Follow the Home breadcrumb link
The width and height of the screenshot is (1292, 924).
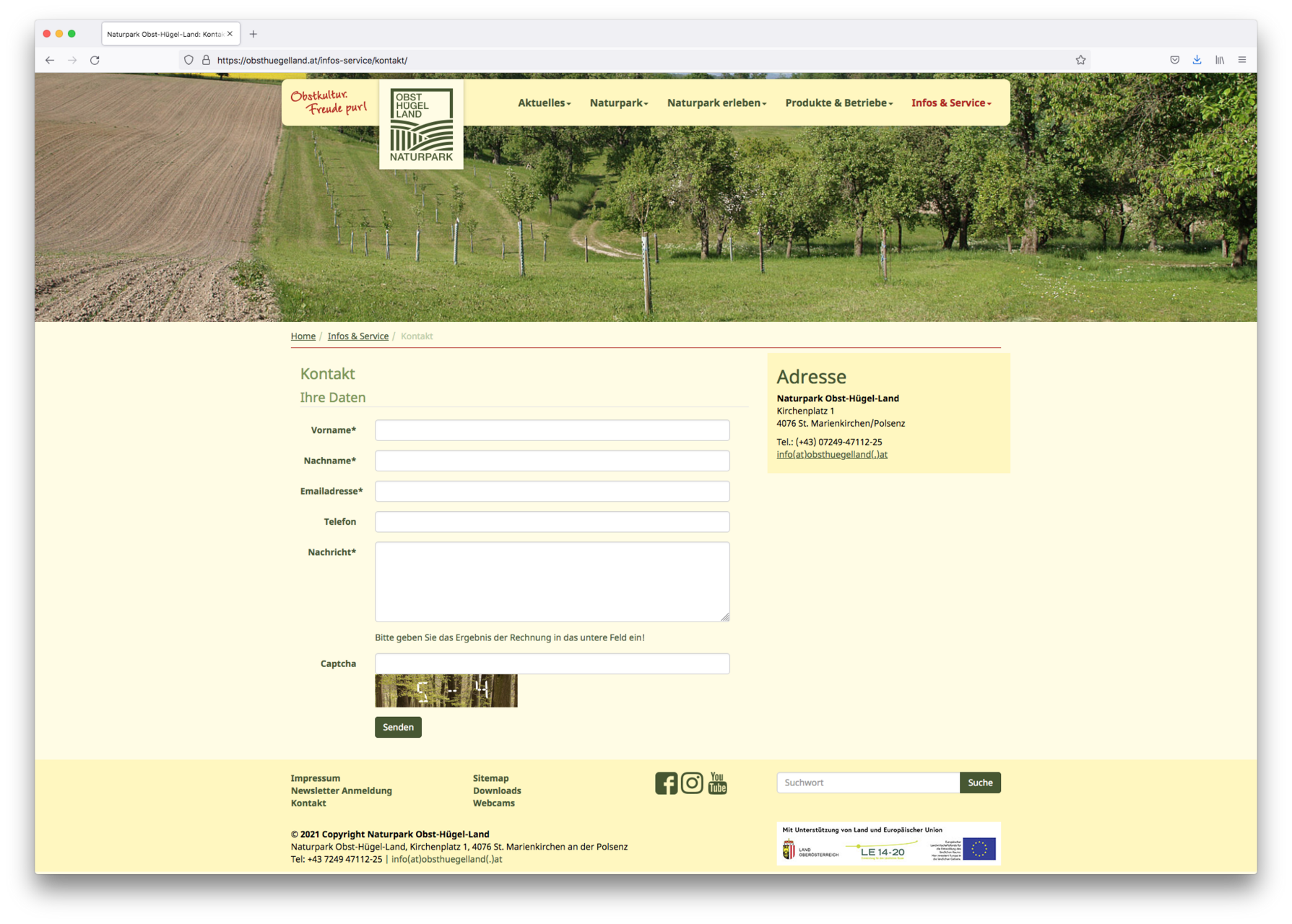point(303,336)
